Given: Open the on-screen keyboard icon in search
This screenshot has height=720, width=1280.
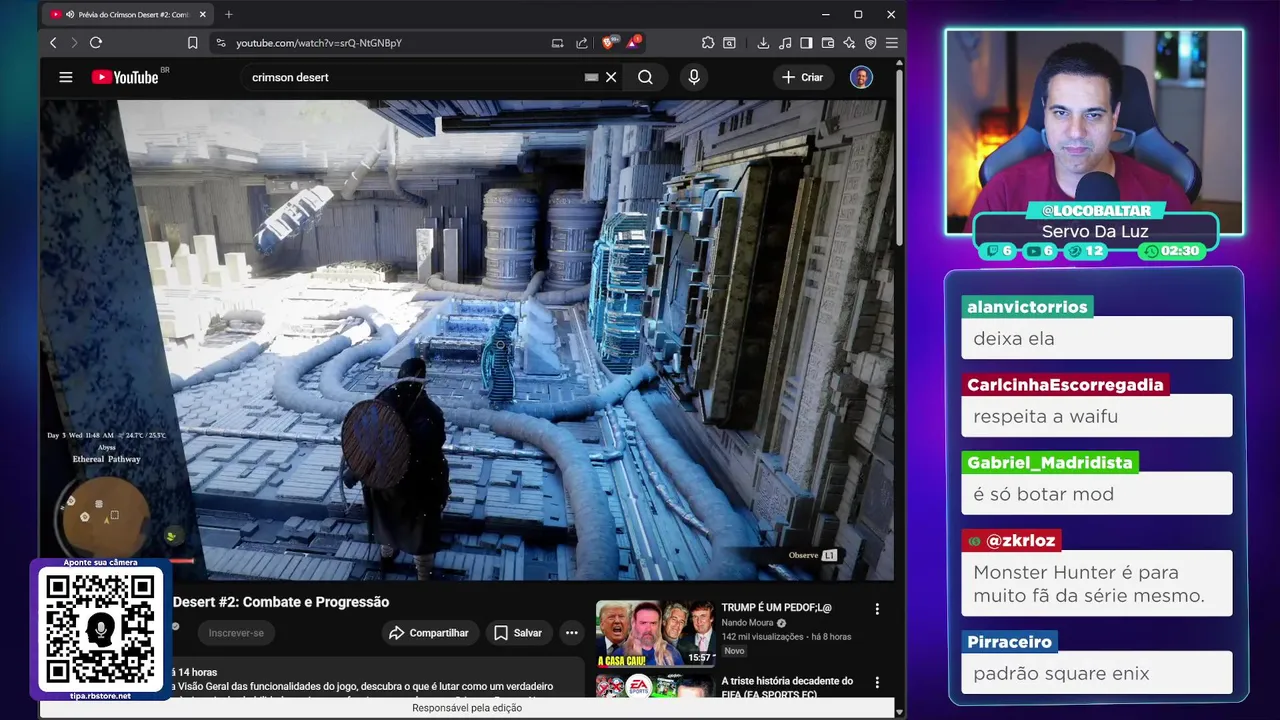Looking at the screenshot, I should point(591,77).
